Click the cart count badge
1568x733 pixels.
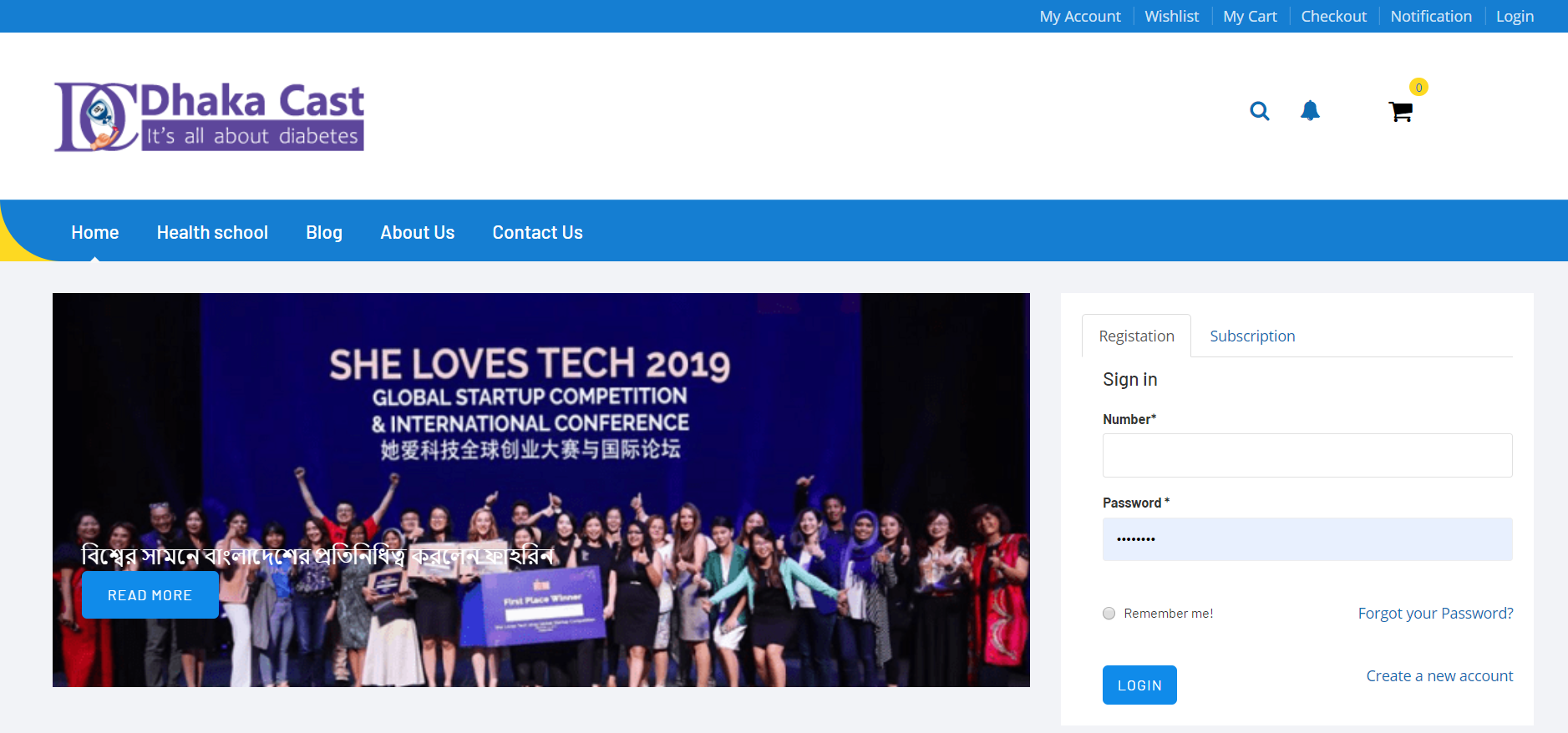click(x=1418, y=87)
